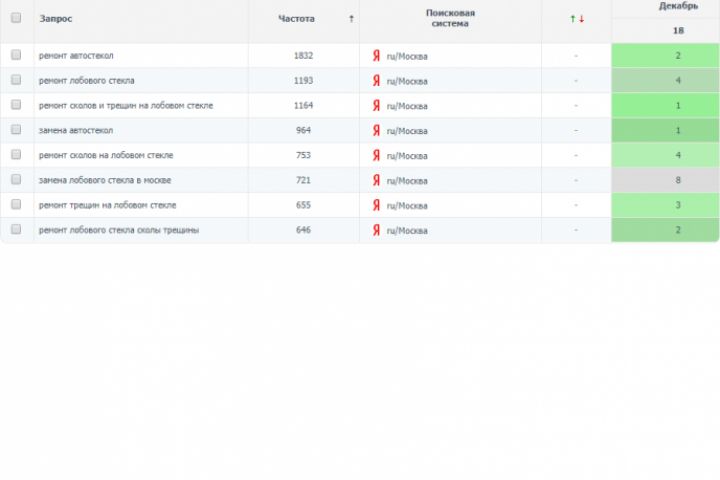This screenshot has width=720, height=480.
Task: Click ru/Москва in the 646 frequency row
Action: [407, 231]
